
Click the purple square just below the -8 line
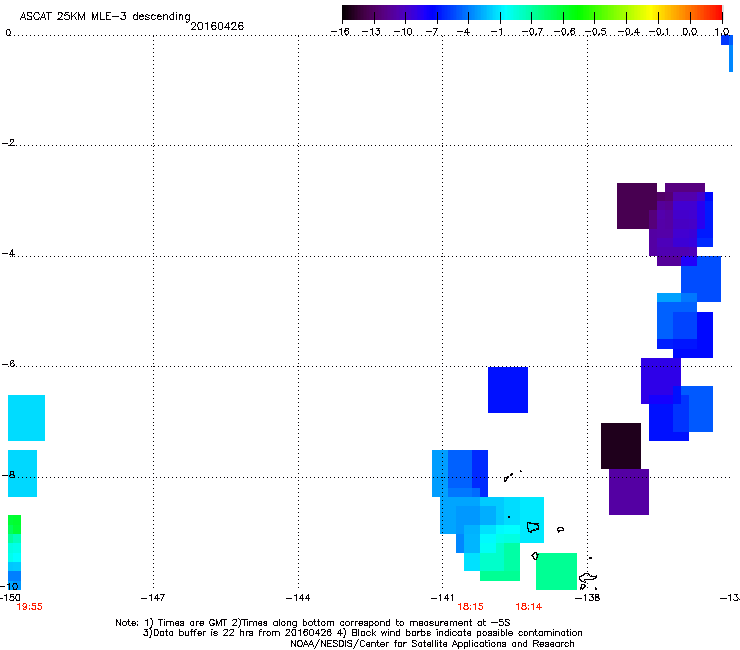629,491
